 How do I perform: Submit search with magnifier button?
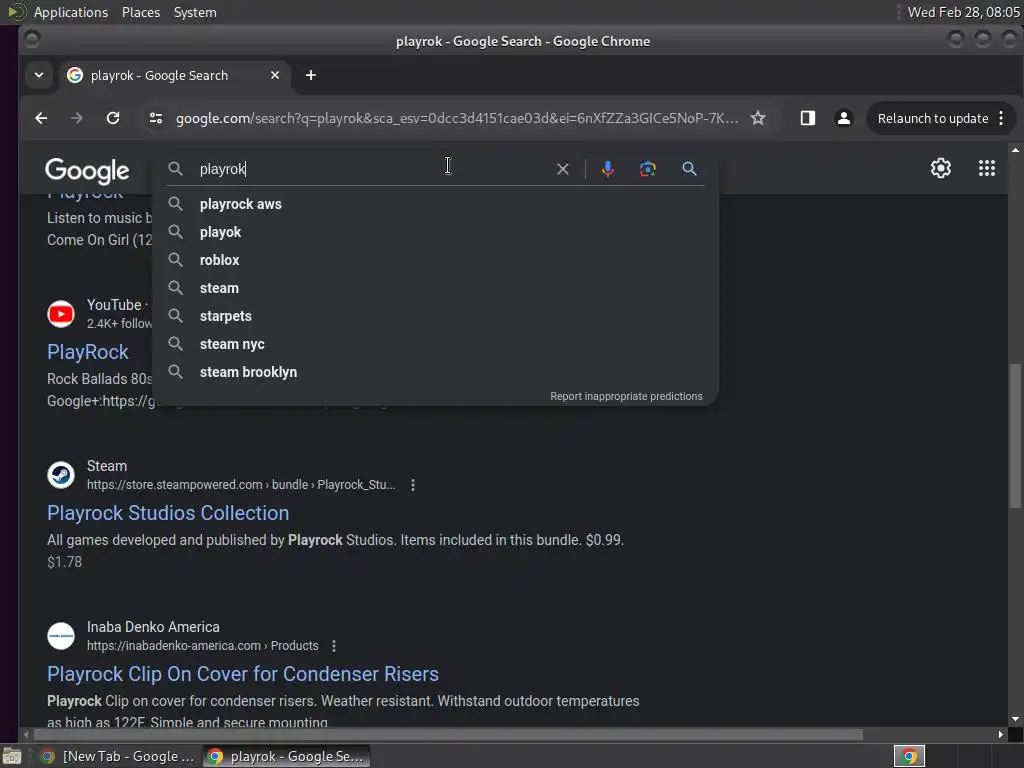(689, 169)
